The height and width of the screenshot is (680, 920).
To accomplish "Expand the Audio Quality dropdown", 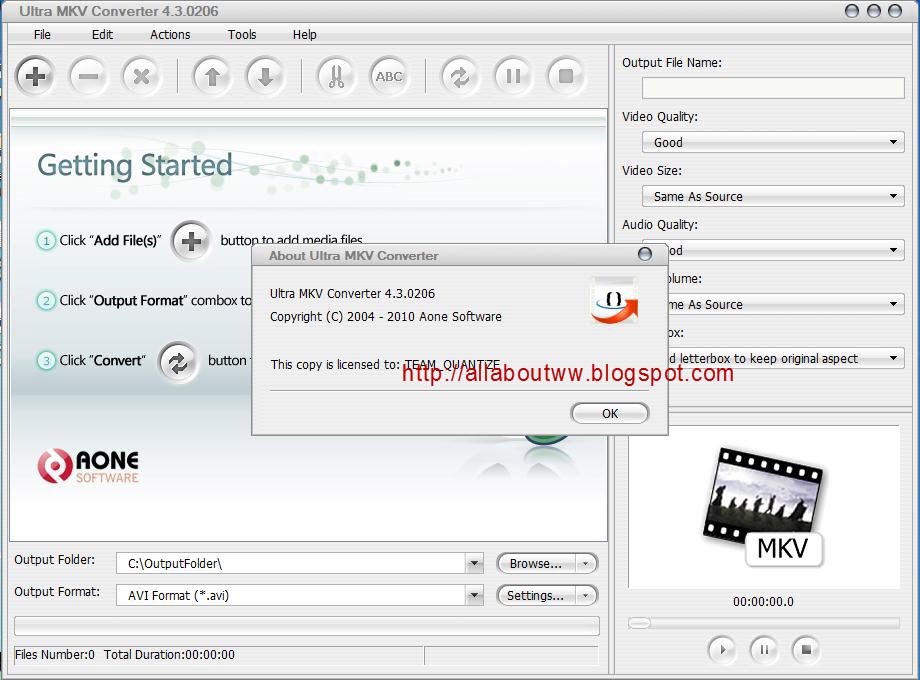I will (x=893, y=250).
